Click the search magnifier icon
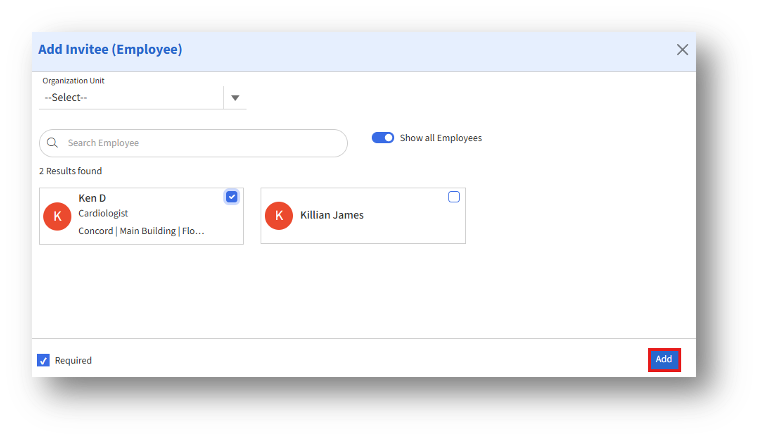The height and width of the screenshot is (440, 758). pyautogui.click(x=53, y=143)
